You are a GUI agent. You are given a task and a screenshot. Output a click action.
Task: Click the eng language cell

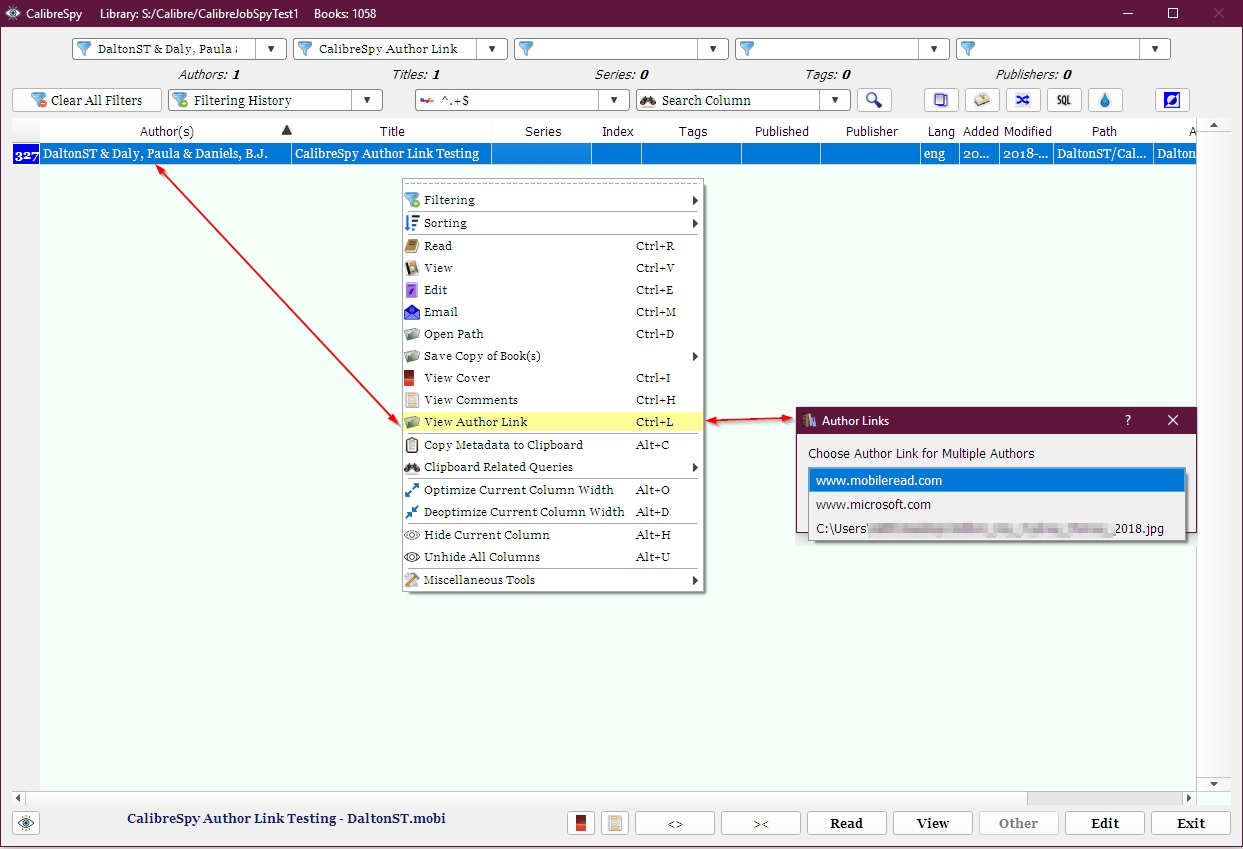pos(940,154)
